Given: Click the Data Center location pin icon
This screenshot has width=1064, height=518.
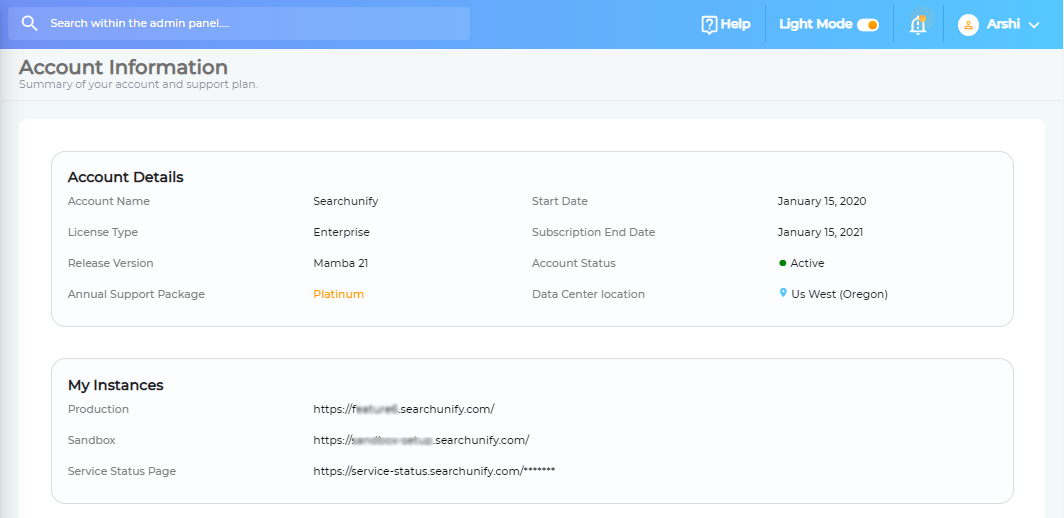Looking at the screenshot, I should pos(783,293).
